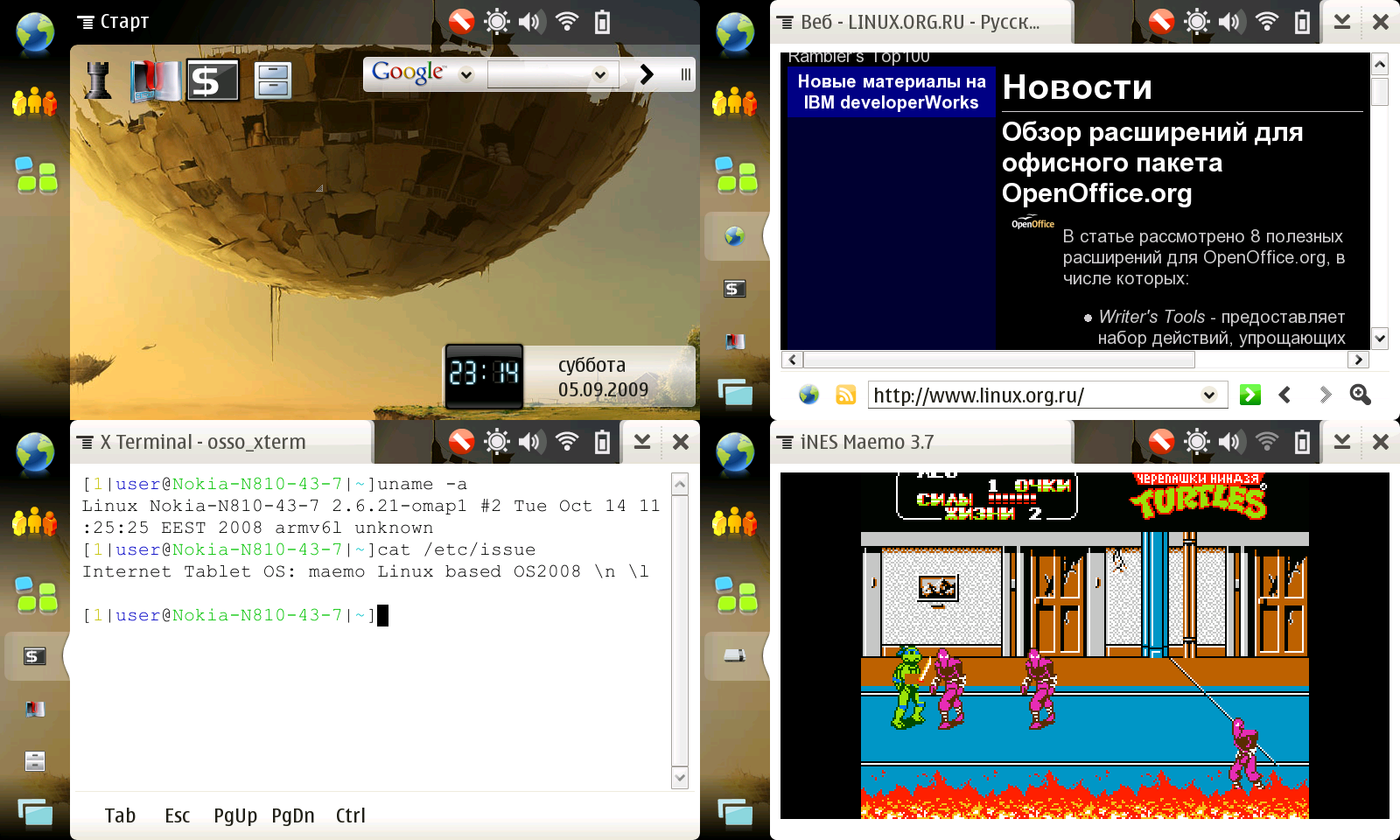Open volume speaker icon in home status bar
1400x840 pixels.
tap(531, 21)
